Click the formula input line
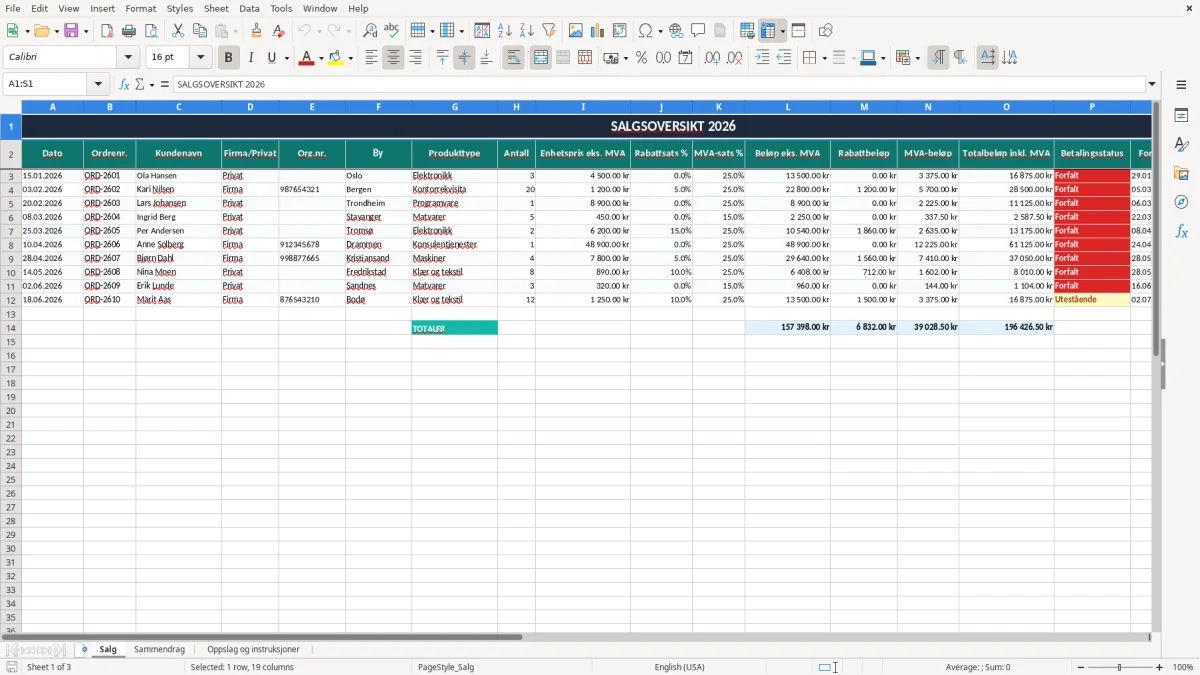Screen dimensions: 1200x675 pyautogui.click(x=658, y=84)
